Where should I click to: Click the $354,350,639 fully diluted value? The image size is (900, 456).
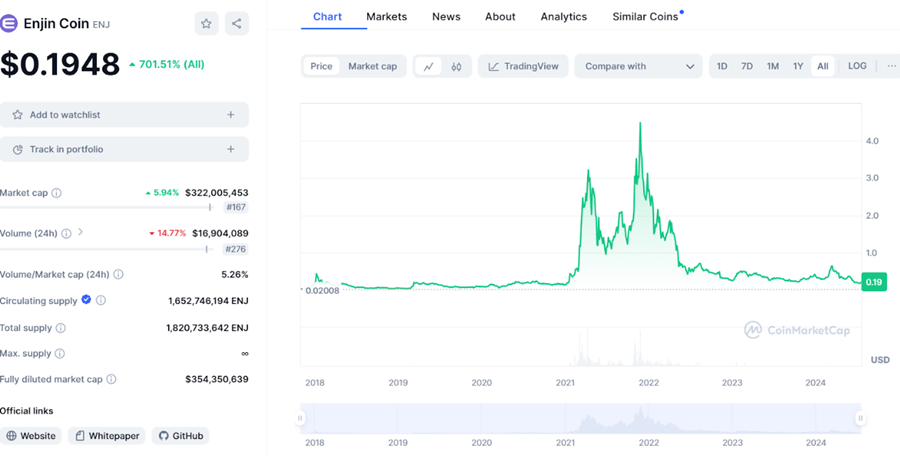[x=217, y=379]
